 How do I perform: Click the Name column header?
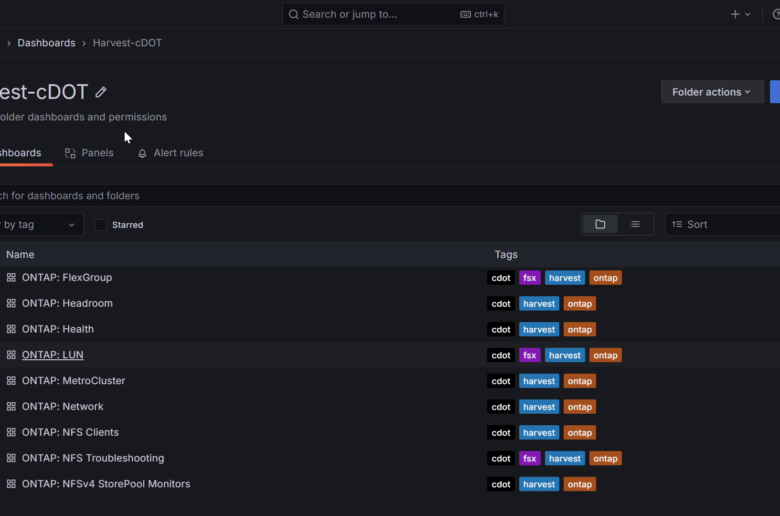[20, 255]
